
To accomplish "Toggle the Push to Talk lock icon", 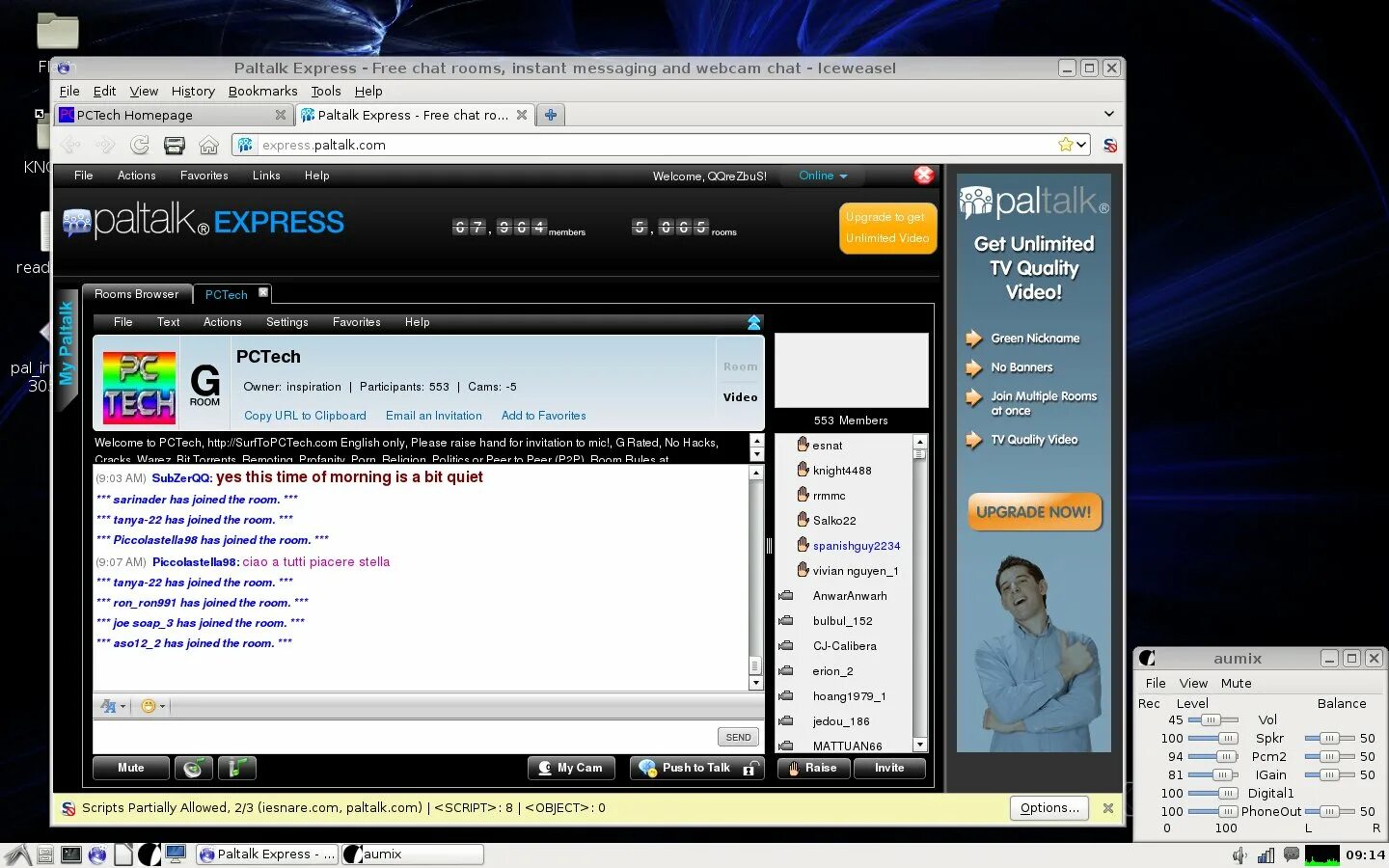I will click(749, 769).
